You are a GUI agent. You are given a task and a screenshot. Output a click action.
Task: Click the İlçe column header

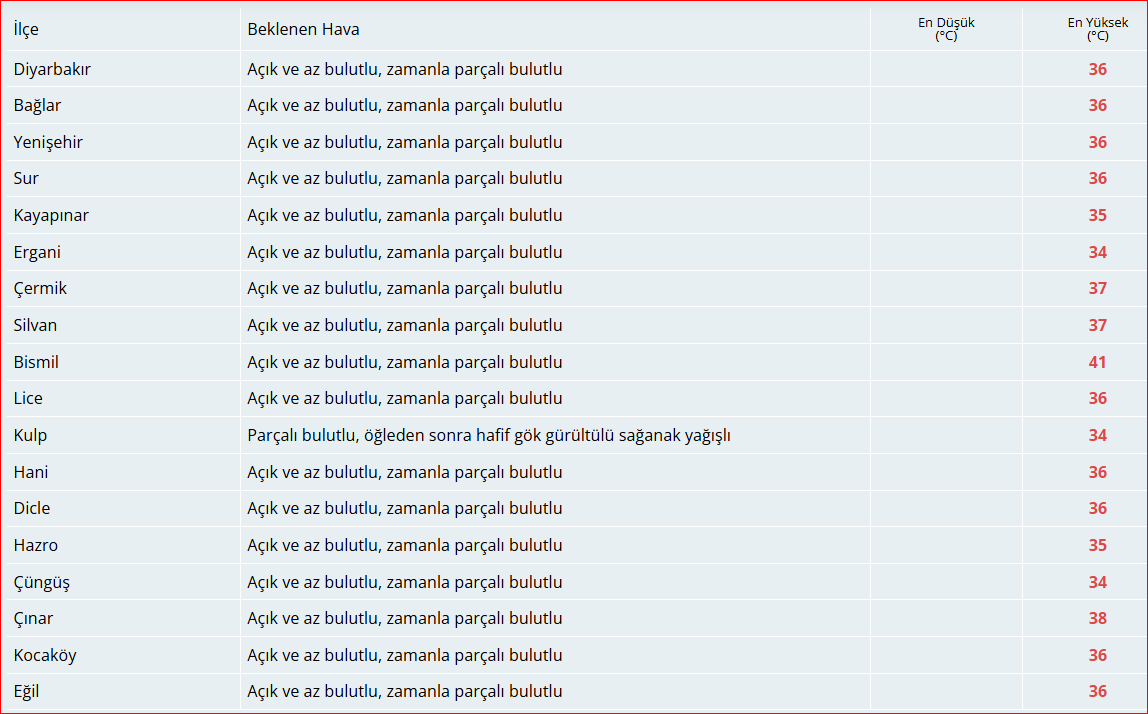(26, 29)
